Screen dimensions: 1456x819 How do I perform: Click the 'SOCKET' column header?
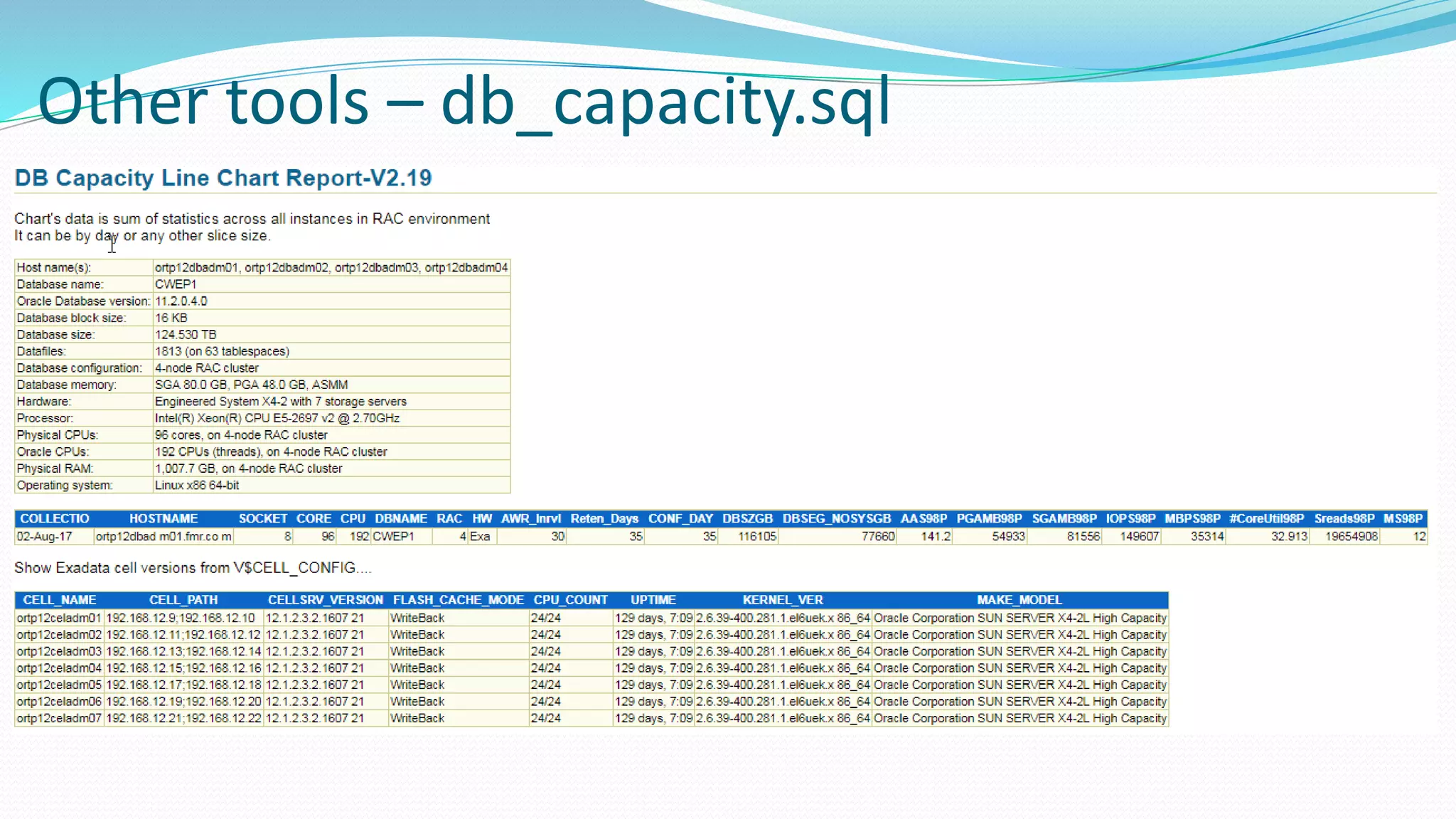tap(263, 518)
